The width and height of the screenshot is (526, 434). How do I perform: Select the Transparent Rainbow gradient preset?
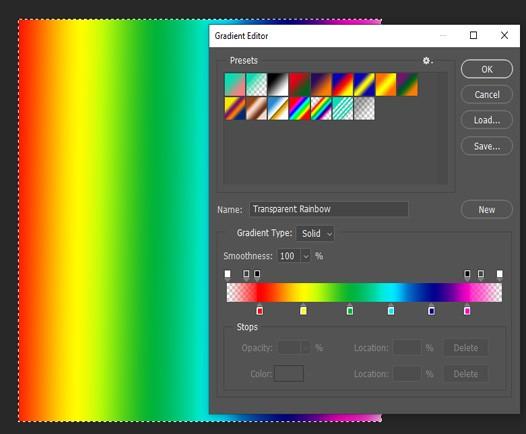point(321,108)
